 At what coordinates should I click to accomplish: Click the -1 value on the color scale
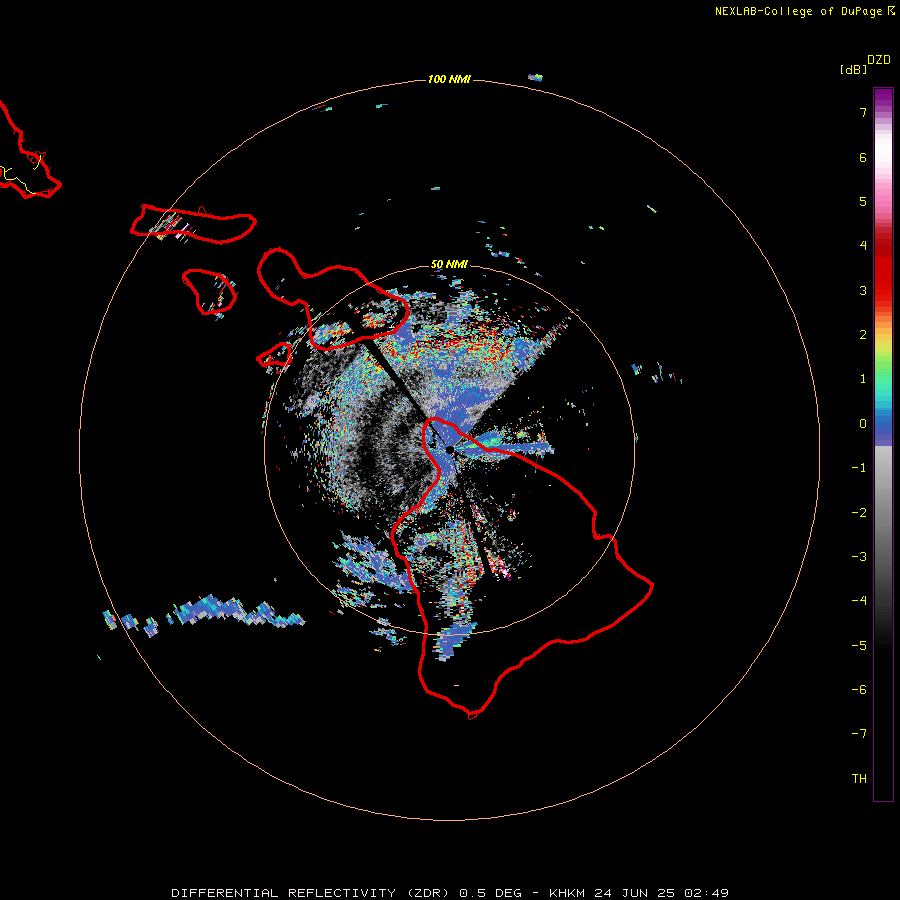point(859,468)
